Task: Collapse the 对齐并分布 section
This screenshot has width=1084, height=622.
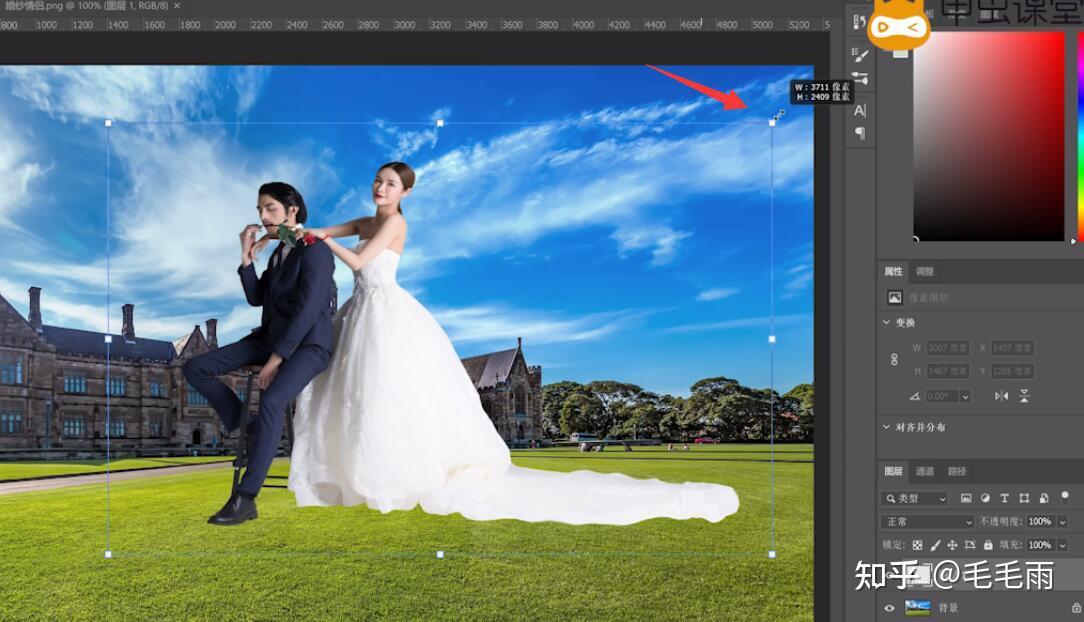Action: click(886, 427)
